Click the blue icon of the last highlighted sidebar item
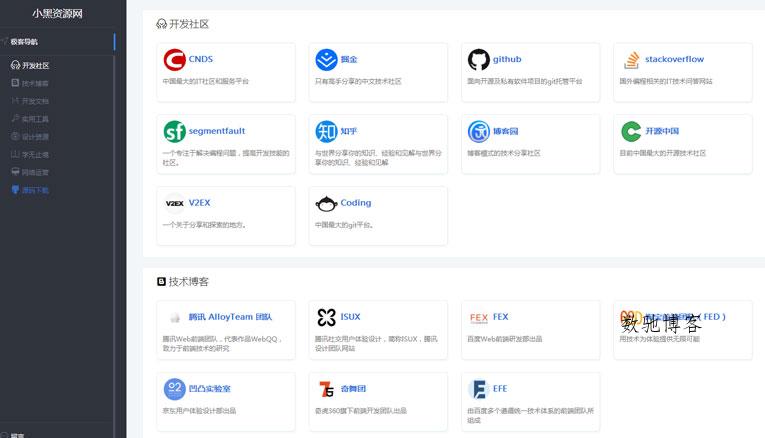765x438 pixels. (x=15, y=190)
